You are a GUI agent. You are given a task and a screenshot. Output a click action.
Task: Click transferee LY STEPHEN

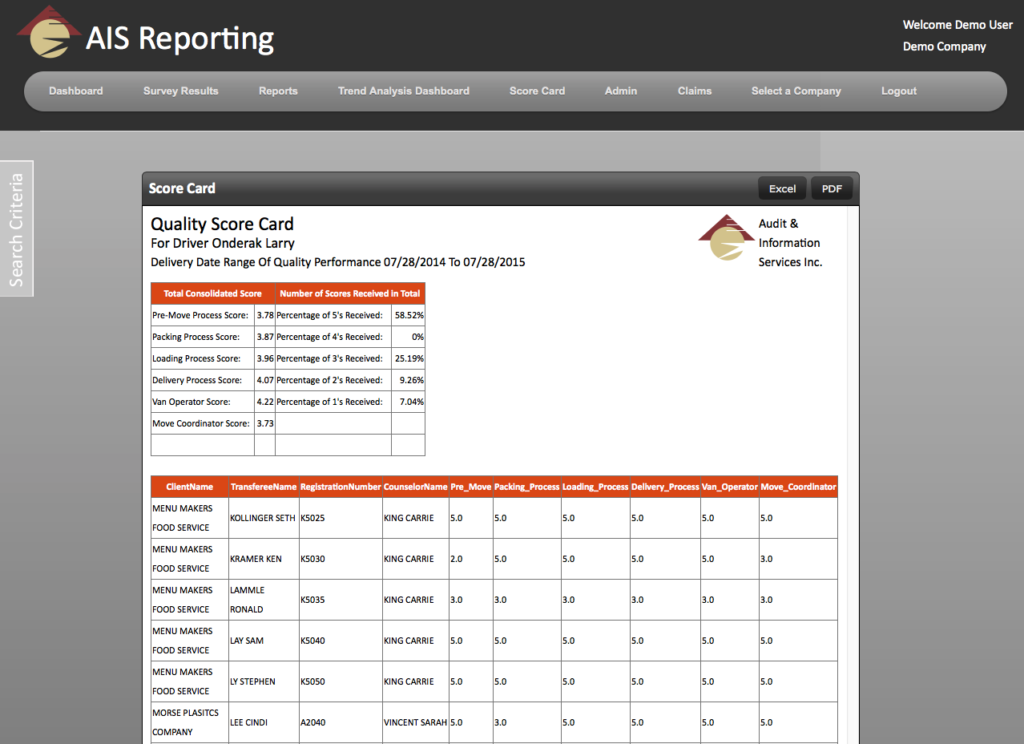click(x=253, y=681)
